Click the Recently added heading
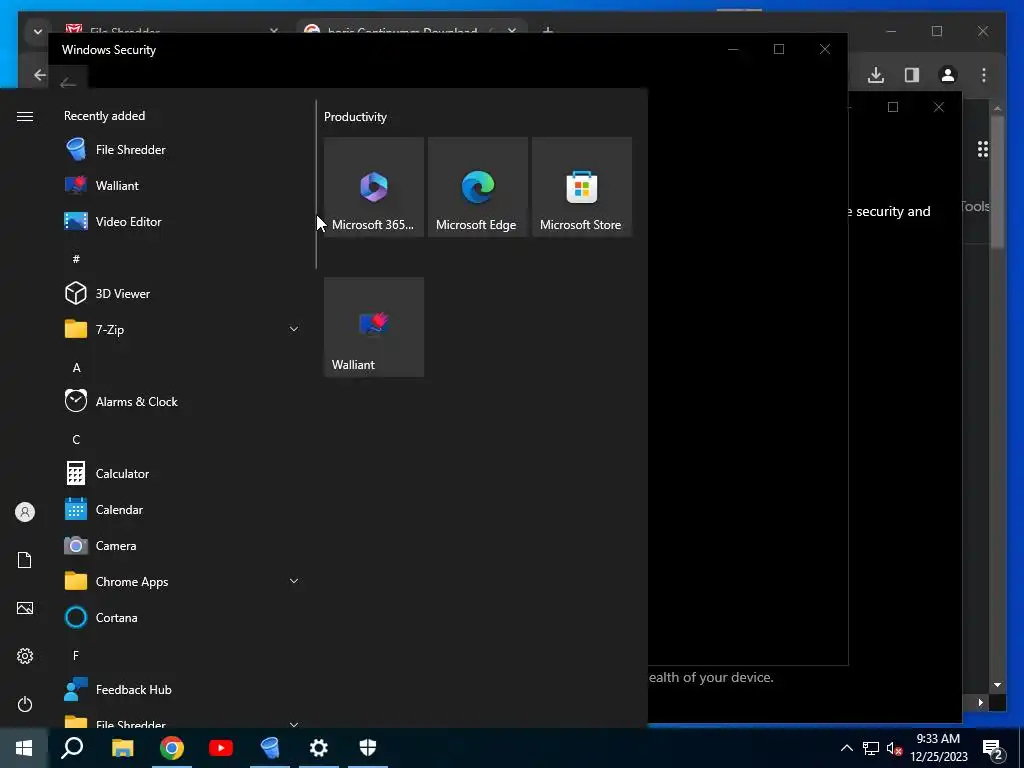This screenshot has width=1024, height=768. click(104, 116)
